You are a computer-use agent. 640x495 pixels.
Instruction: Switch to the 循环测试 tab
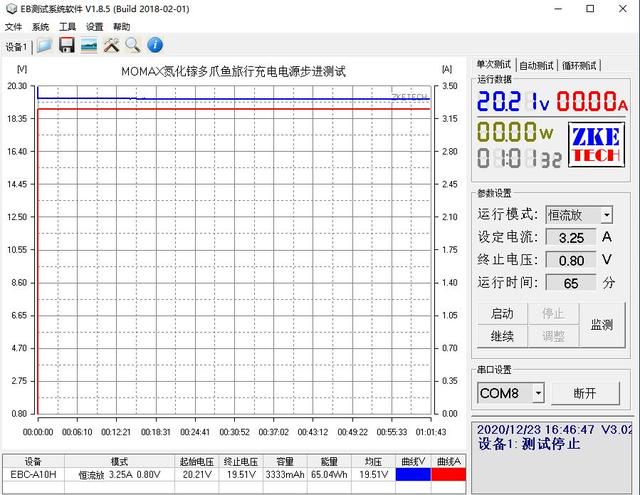[579, 65]
